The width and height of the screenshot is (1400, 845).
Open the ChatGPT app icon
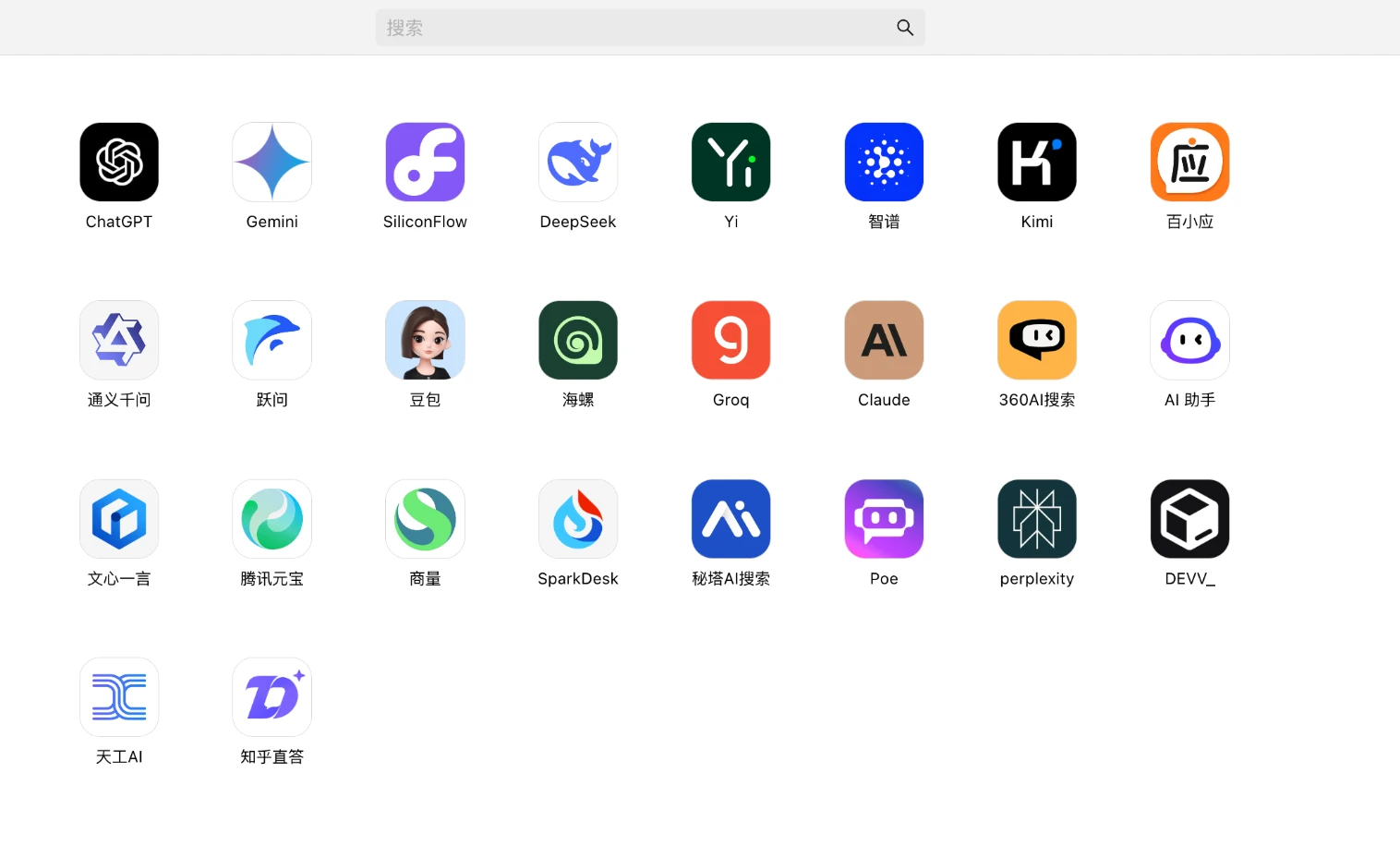(x=119, y=163)
